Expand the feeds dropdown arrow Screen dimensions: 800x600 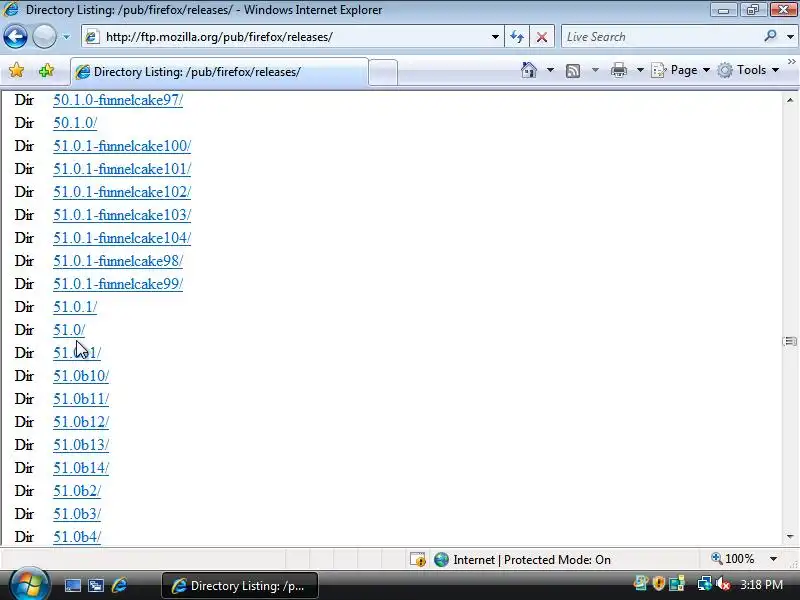click(595, 70)
